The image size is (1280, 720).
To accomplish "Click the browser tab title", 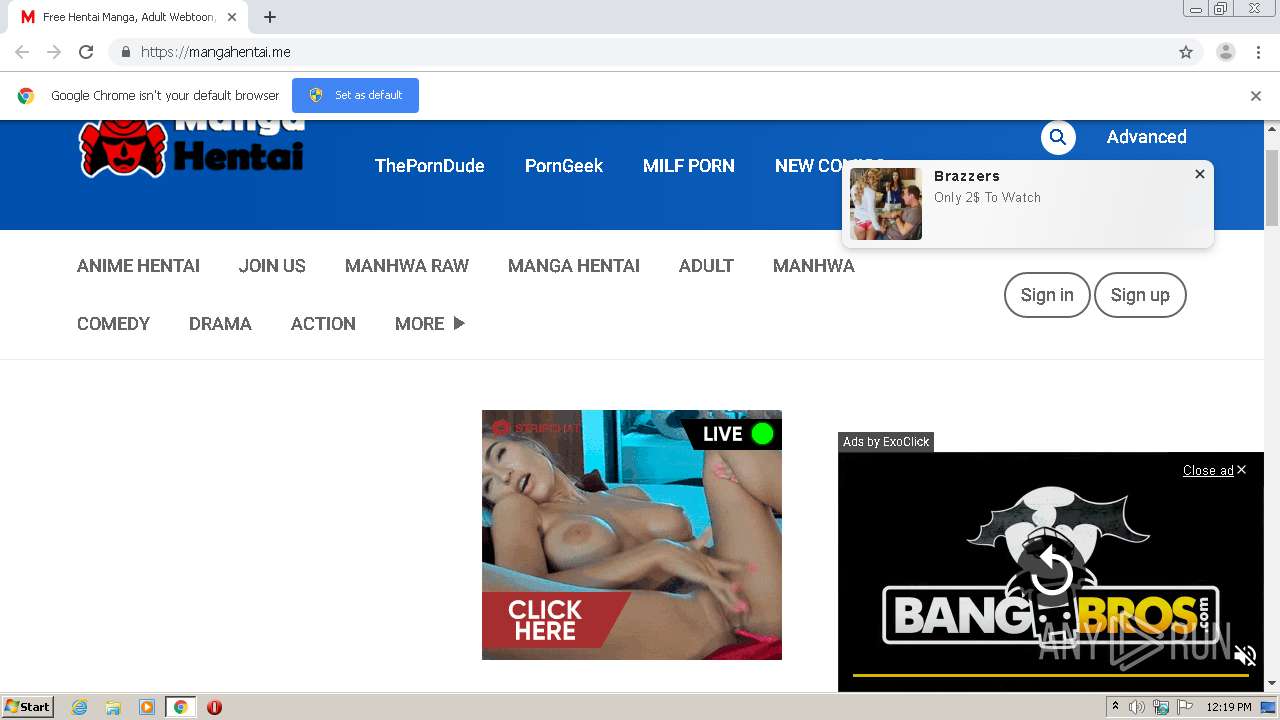I will [x=128, y=17].
